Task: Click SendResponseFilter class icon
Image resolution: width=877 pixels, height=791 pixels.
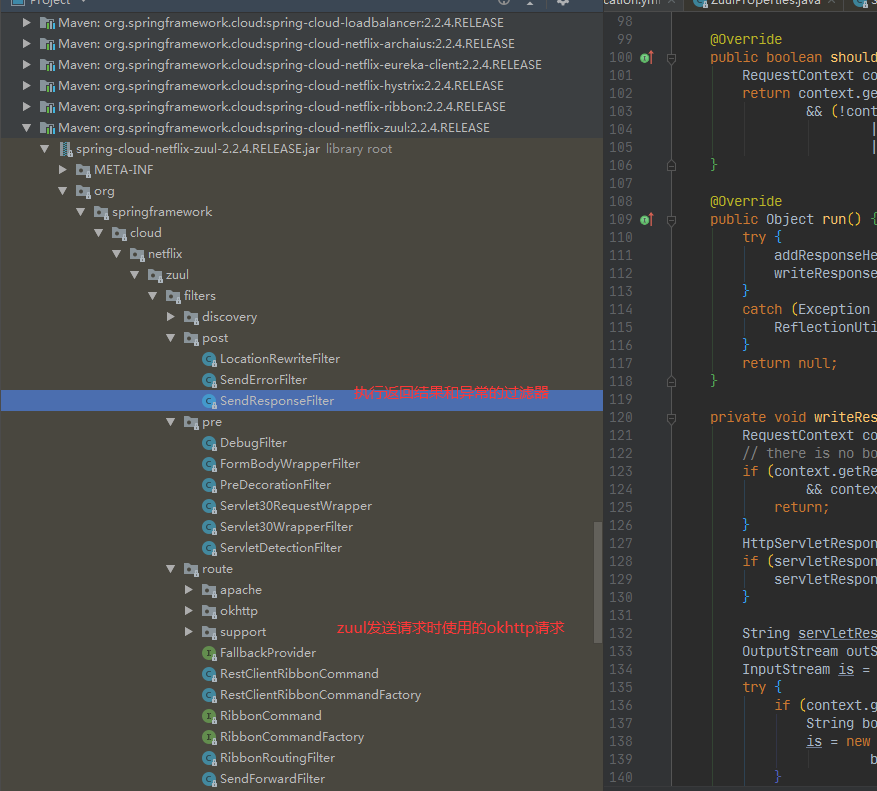Action: tap(209, 401)
